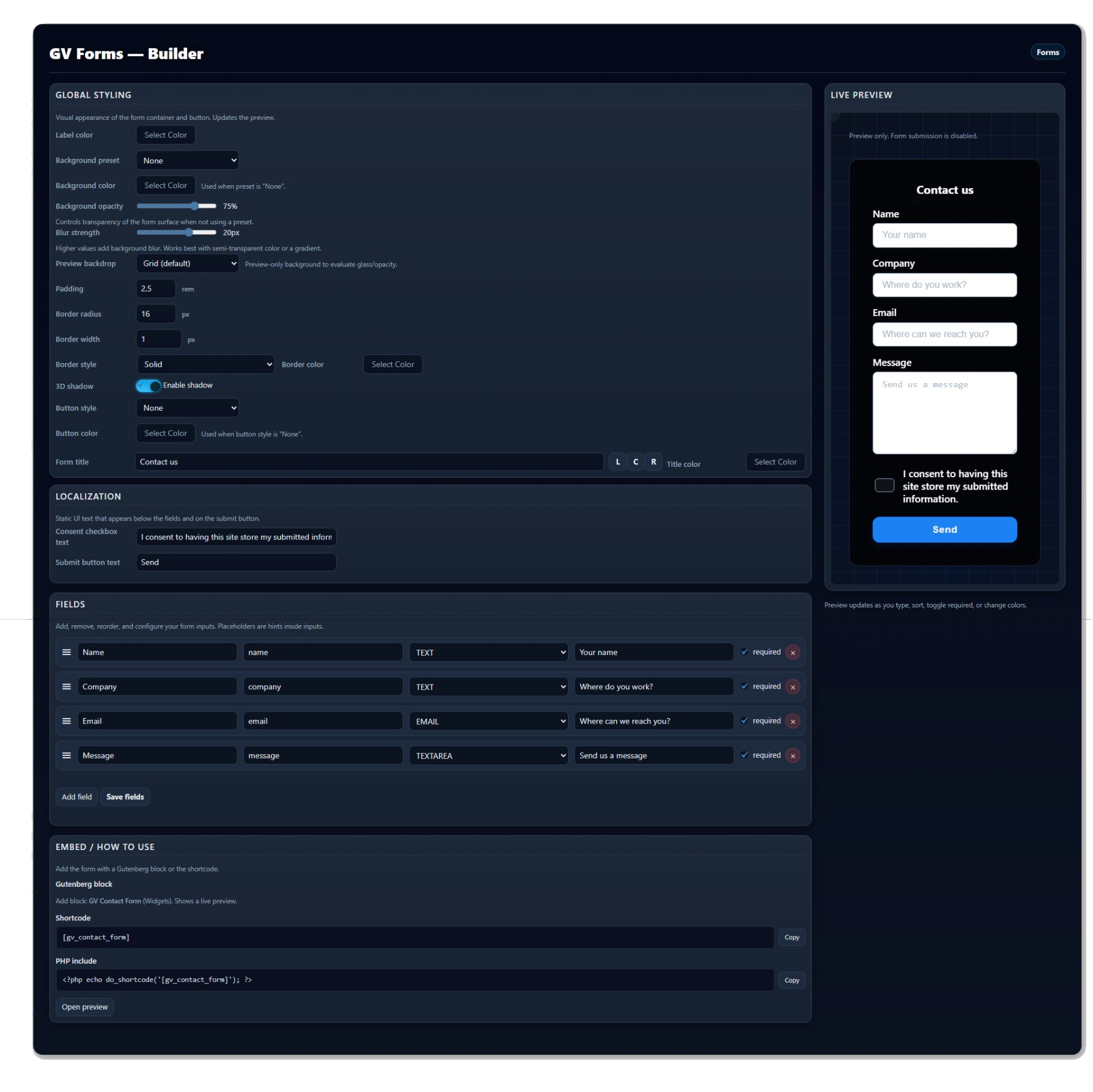Center form title with C button
This screenshot has width=1093, height=1092.
(x=636, y=462)
